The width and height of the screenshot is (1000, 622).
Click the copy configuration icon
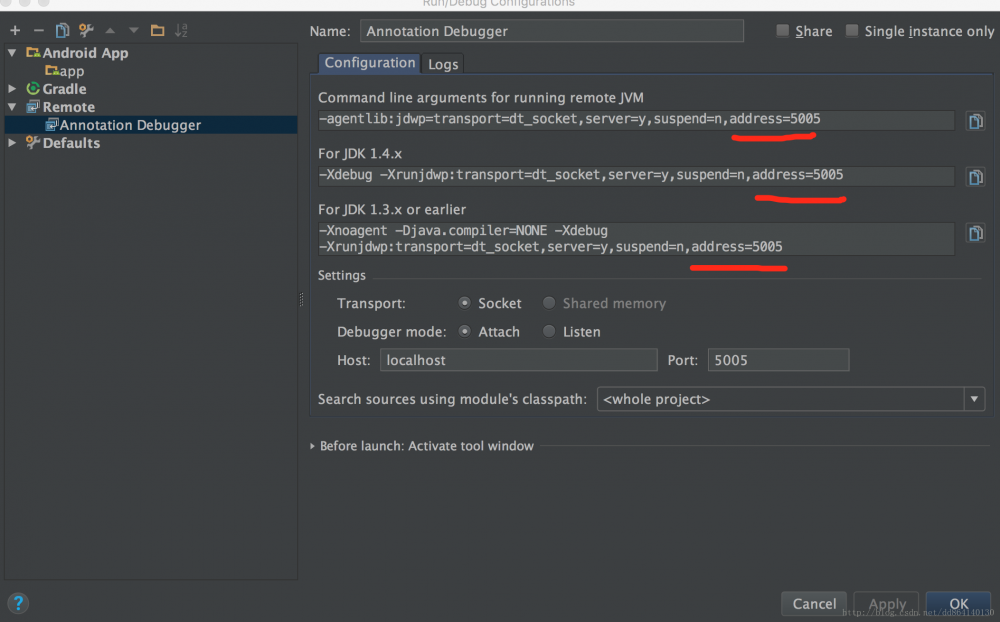(x=62, y=31)
